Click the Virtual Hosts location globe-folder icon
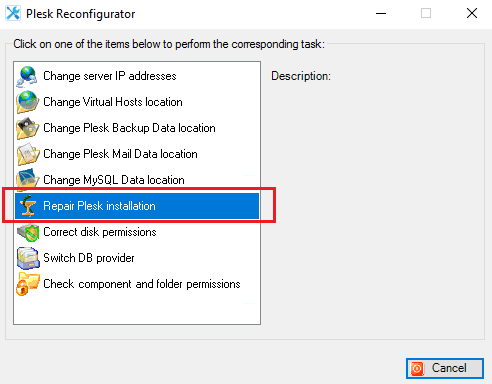Viewport: 492px width, 384px height. coord(27,102)
